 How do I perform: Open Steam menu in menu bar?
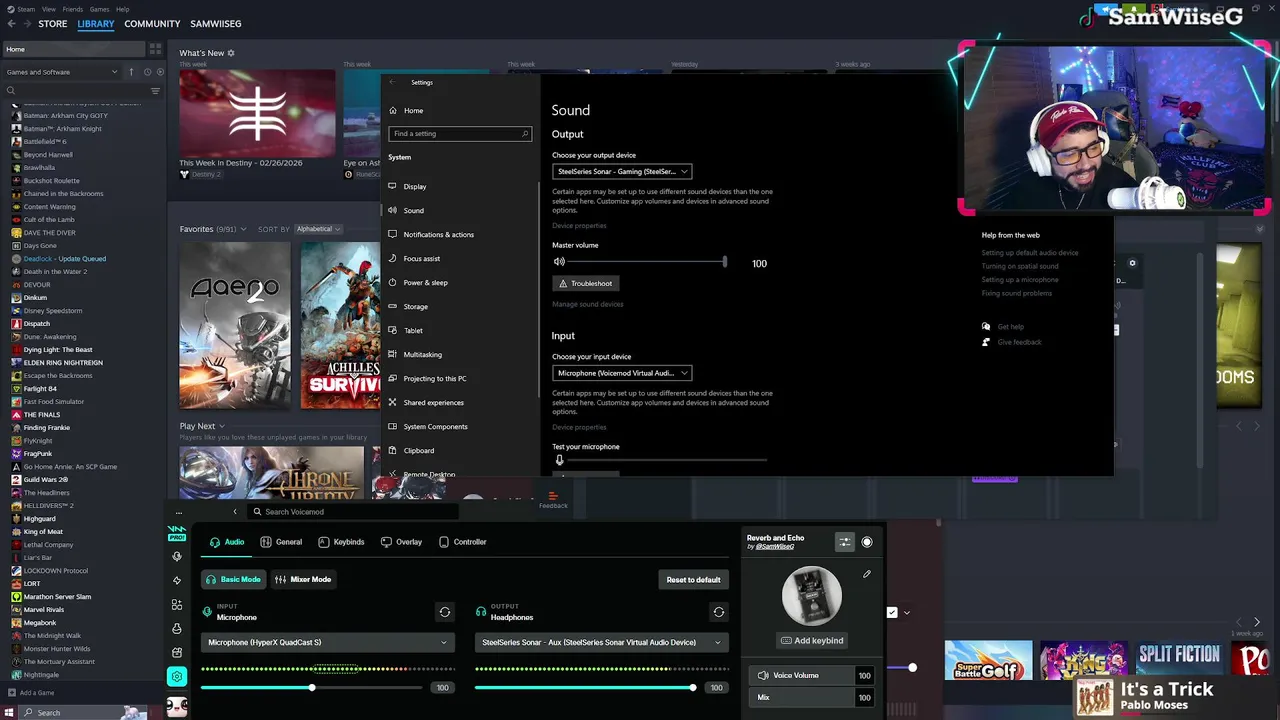point(25,9)
